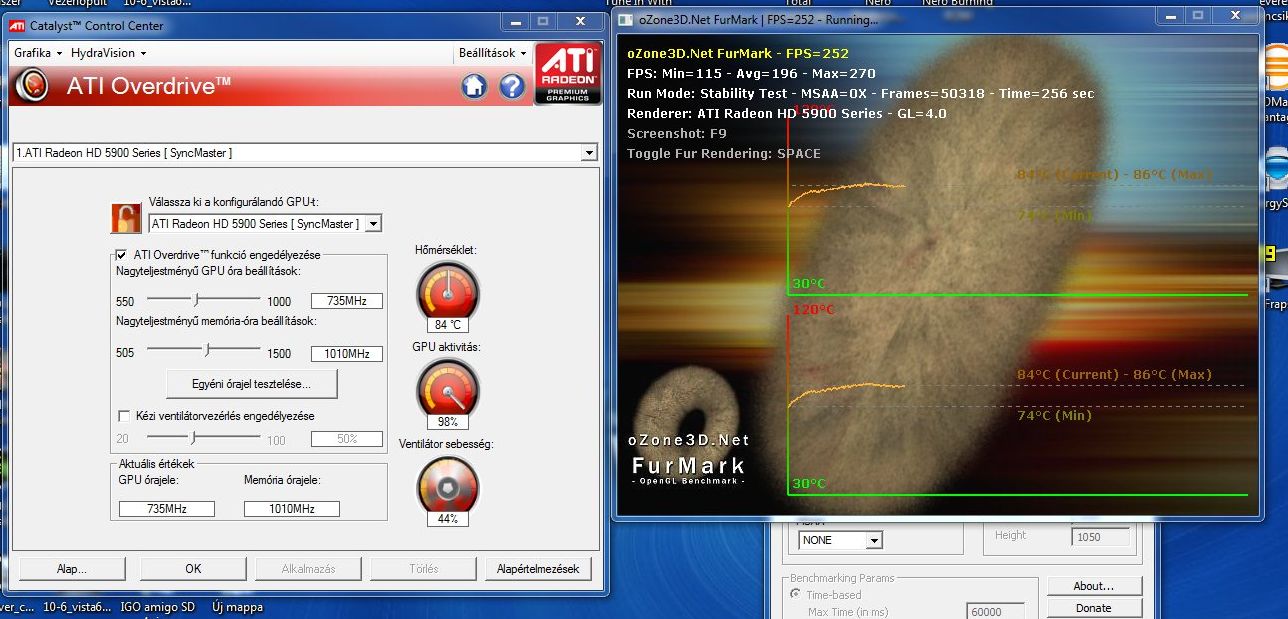1288x619 pixels.
Task: Open the HydraVision menu
Action: [x=109, y=53]
